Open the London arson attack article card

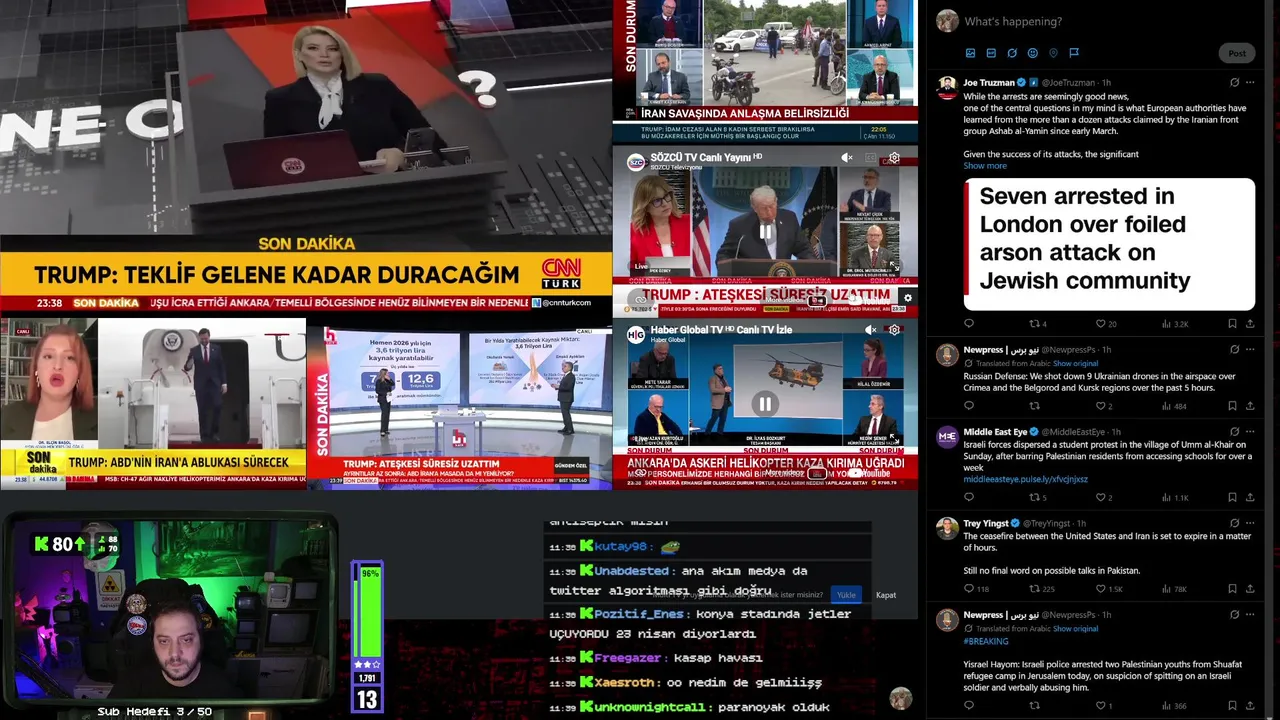tap(1109, 244)
